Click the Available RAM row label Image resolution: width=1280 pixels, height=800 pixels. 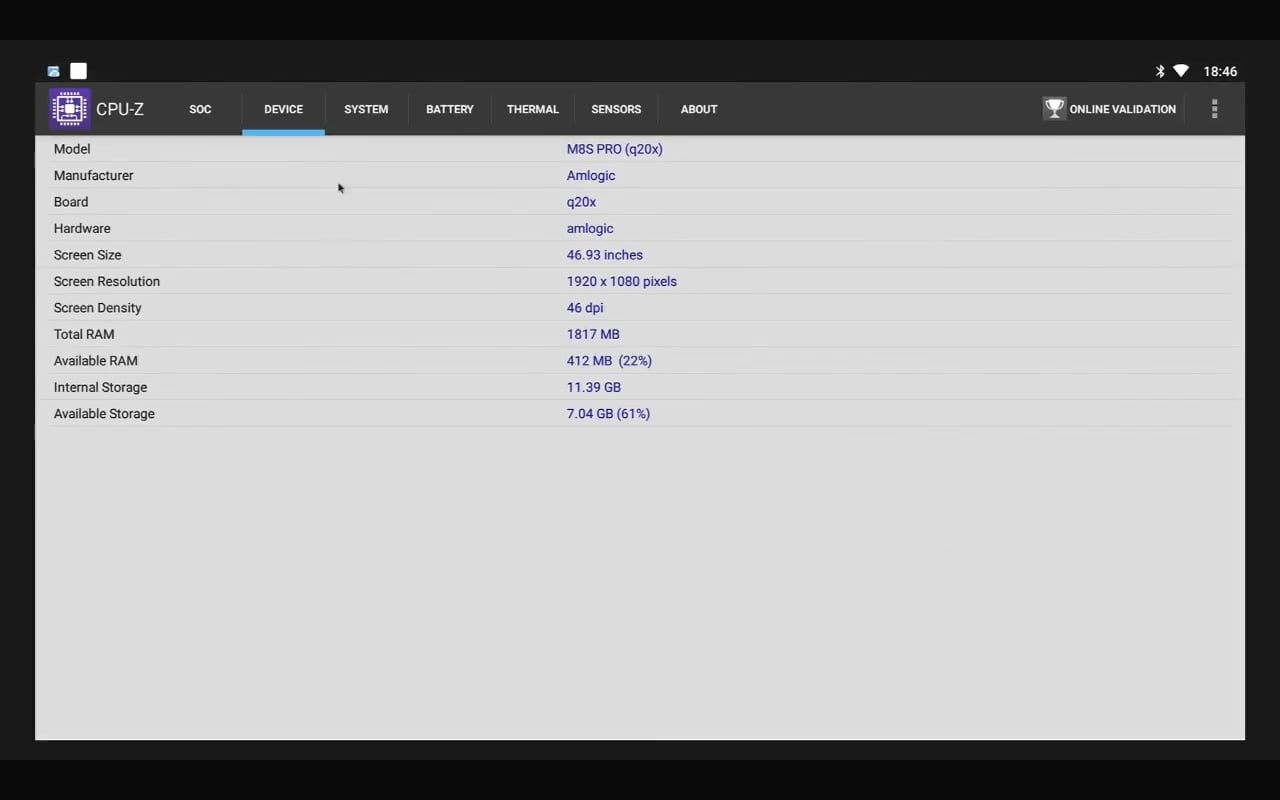point(96,361)
